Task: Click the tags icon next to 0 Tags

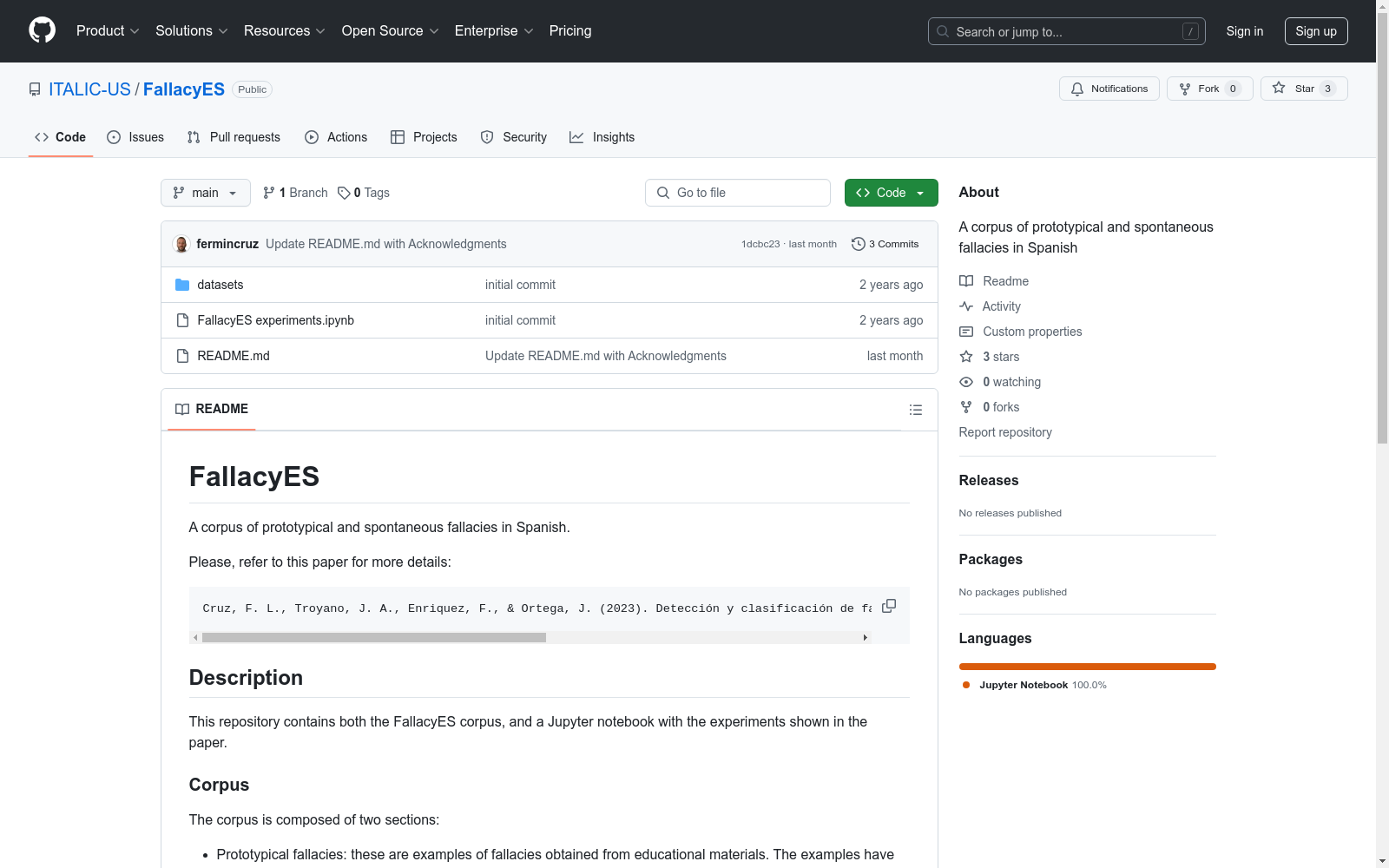Action: point(344,193)
